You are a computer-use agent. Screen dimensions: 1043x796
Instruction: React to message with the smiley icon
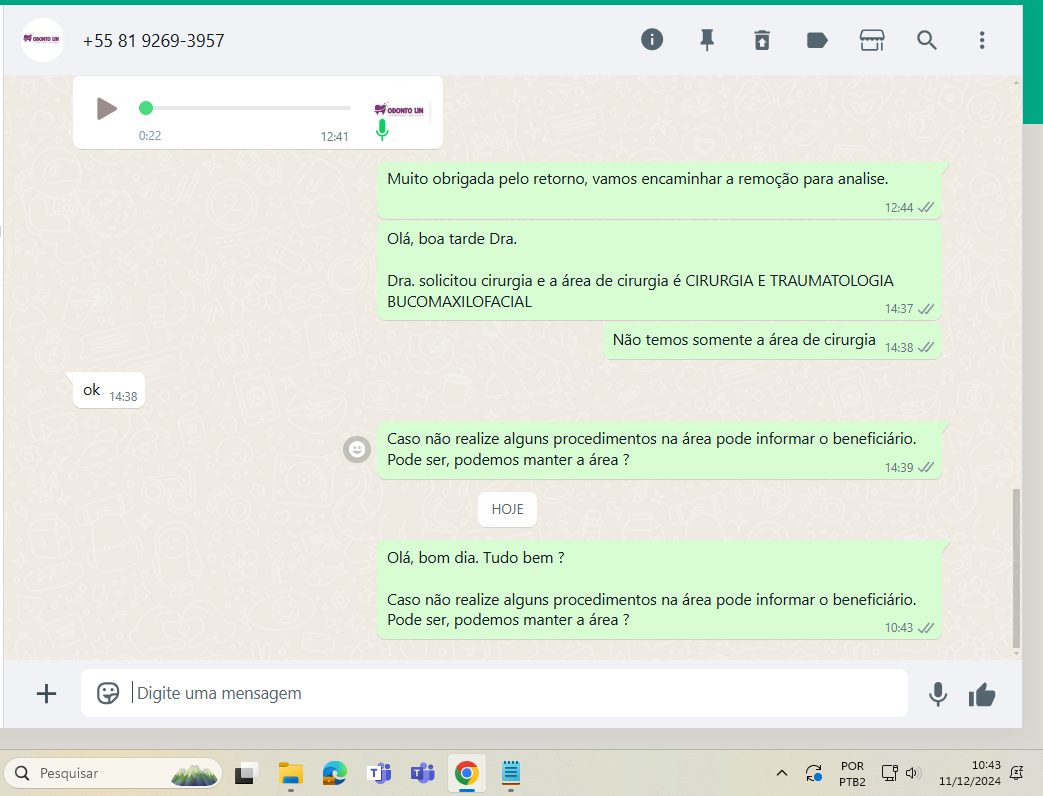356,450
